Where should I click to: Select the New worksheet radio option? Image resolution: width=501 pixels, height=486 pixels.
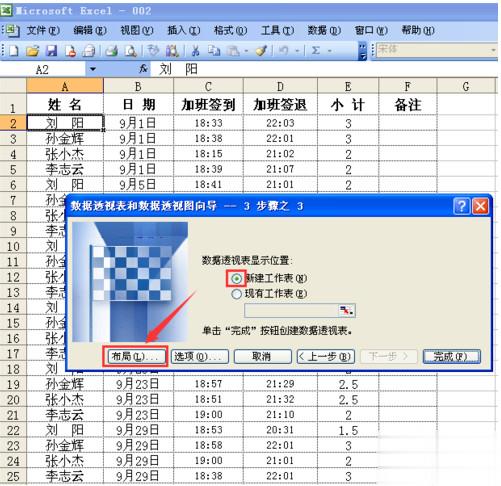[x=236, y=278]
